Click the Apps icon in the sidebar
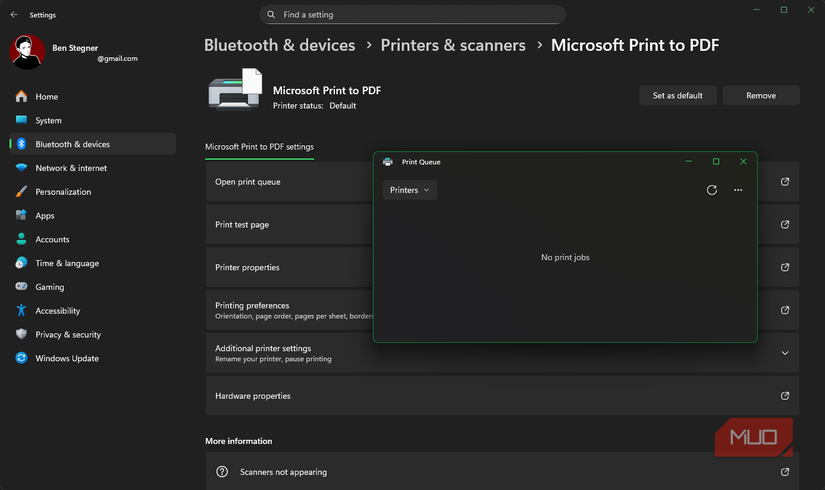This screenshot has height=490, width=825. pos(21,215)
